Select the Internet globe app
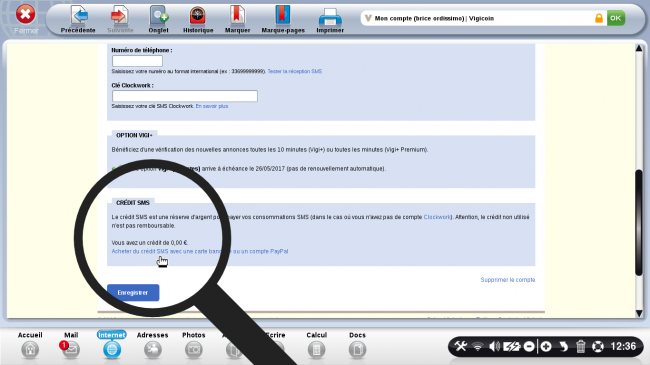This screenshot has height=365, width=650. pyautogui.click(x=112, y=350)
